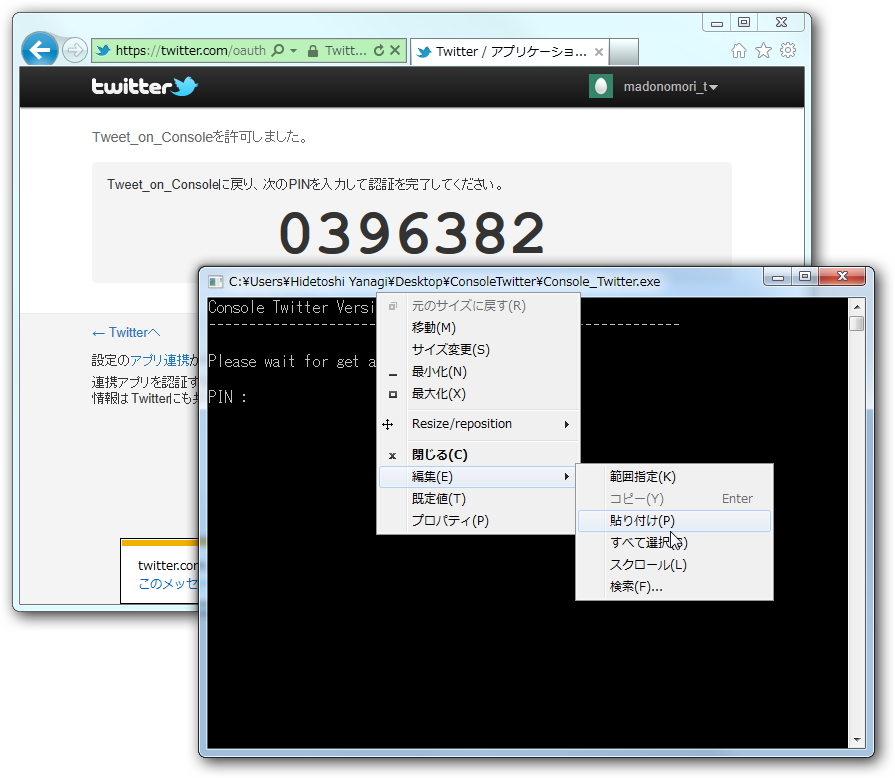Screen dimensions: 895x778
Task: Click the ←Twitterへ link
Action: (125, 331)
